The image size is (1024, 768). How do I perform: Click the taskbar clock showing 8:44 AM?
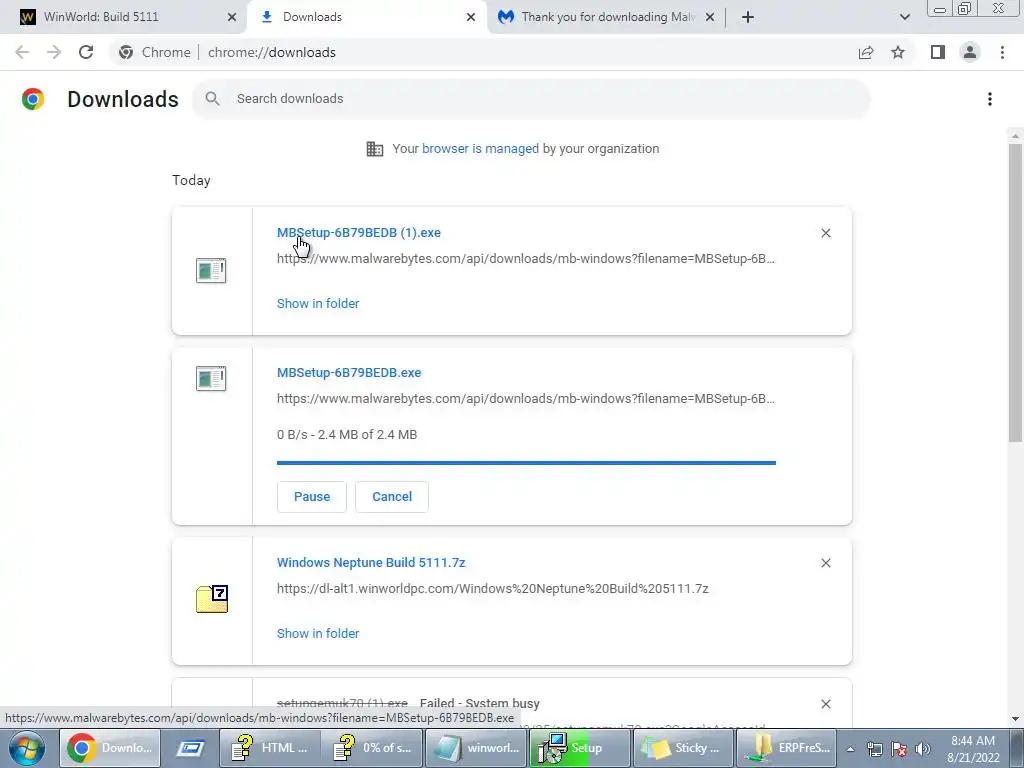[x=973, y=749]
